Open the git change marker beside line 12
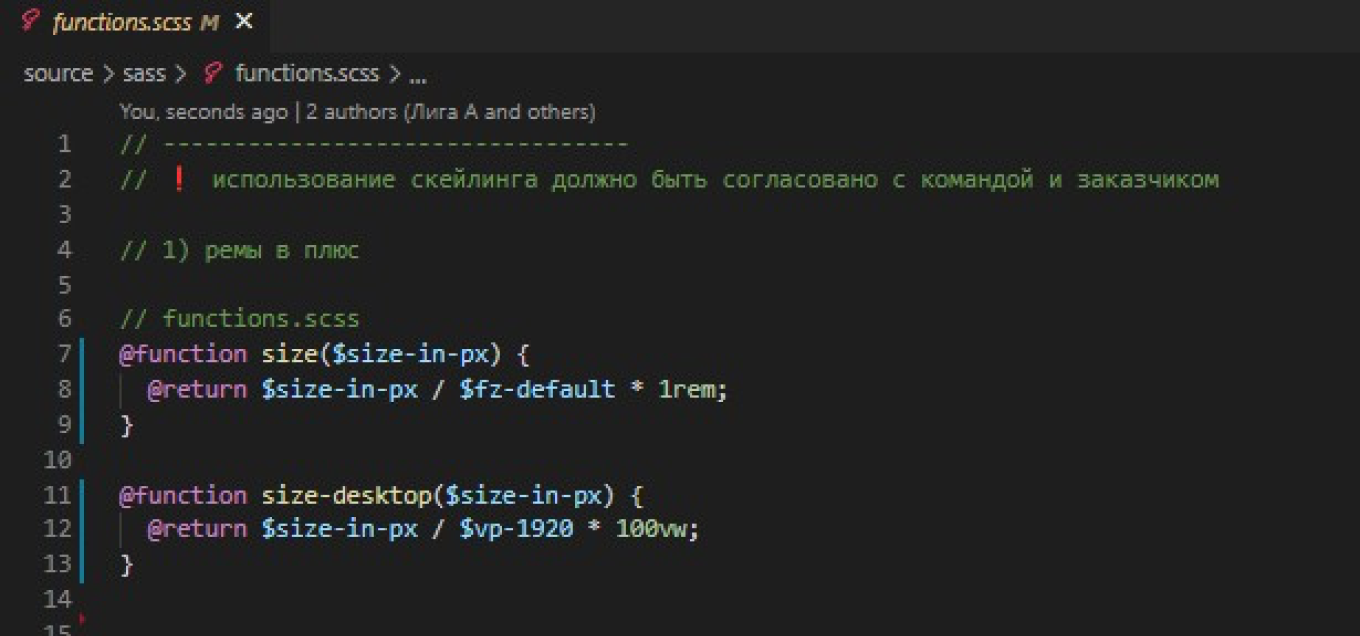Viewport: 1360px width, 636px height. coord(84,530)
